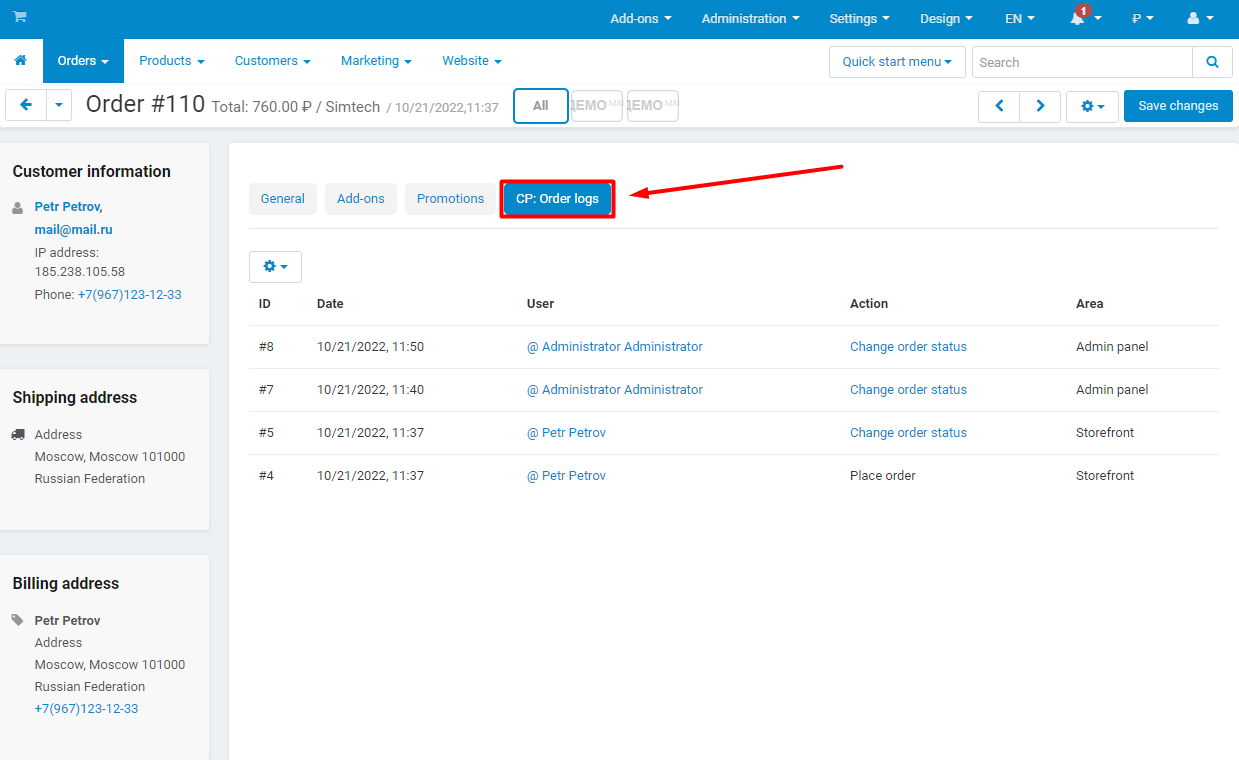Expand the EN language dropdown
Viewport: 1239px width, 760px height.
1019,19
